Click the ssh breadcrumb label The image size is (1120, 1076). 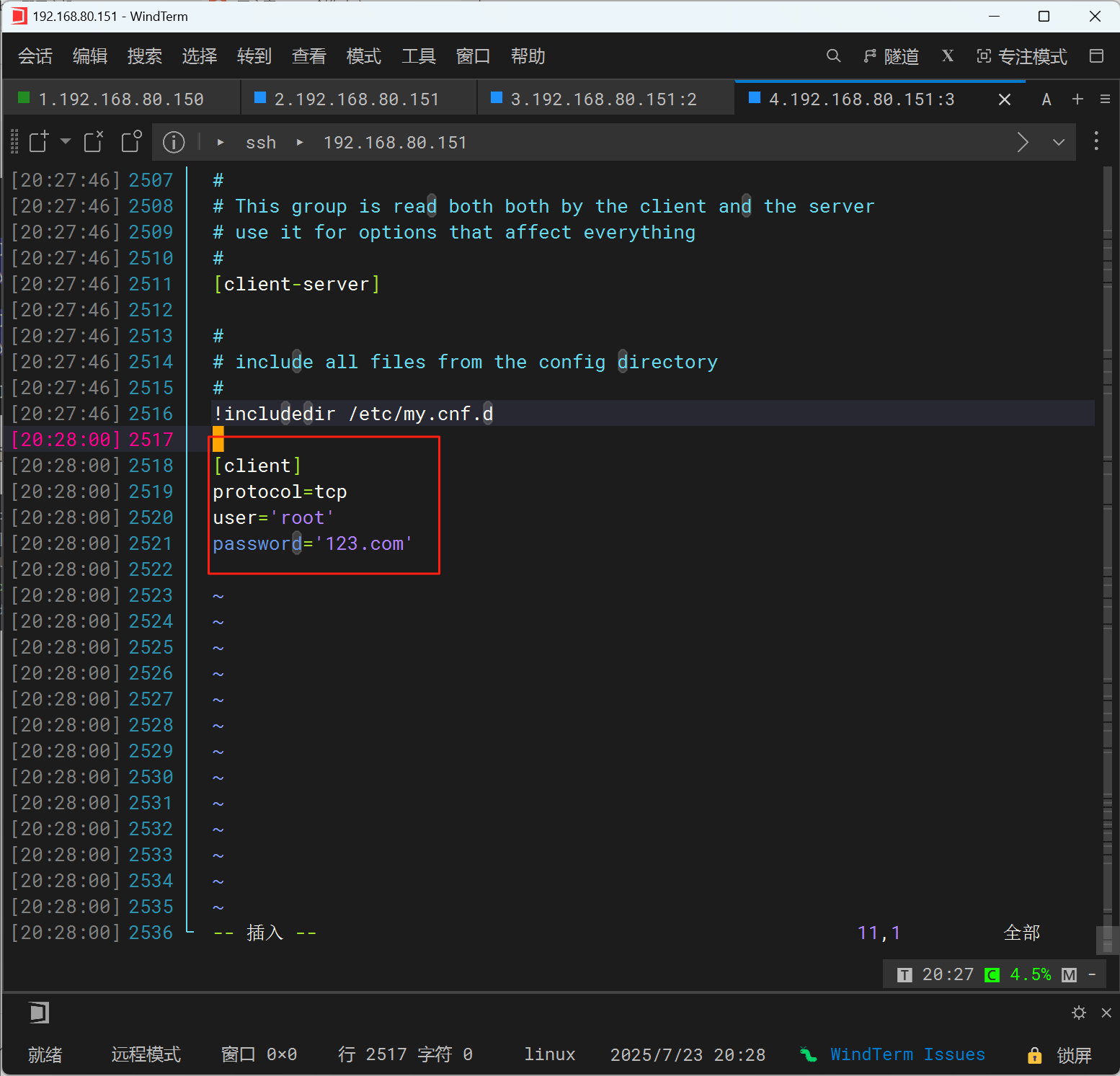pos(261,143)
